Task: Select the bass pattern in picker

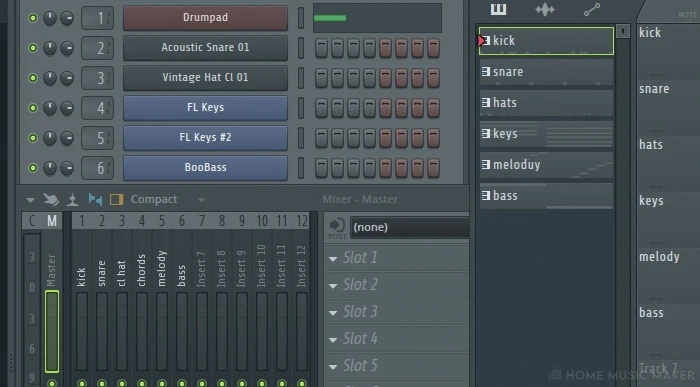Action: pos(546,196)
